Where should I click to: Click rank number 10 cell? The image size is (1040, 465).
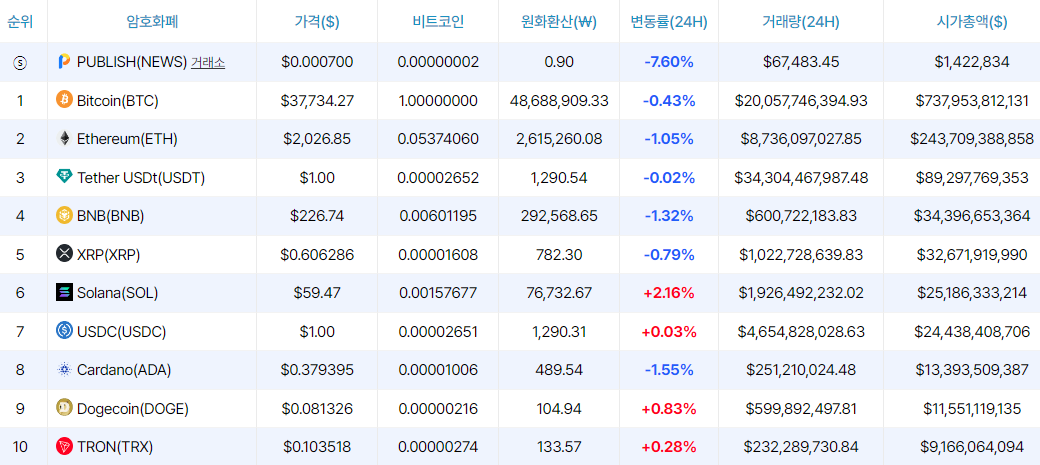coord(20,447)
